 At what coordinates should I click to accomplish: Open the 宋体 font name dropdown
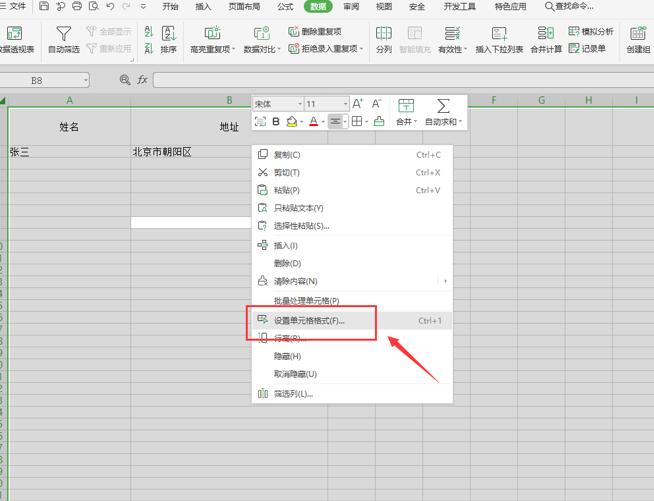[x=299, y=104]
